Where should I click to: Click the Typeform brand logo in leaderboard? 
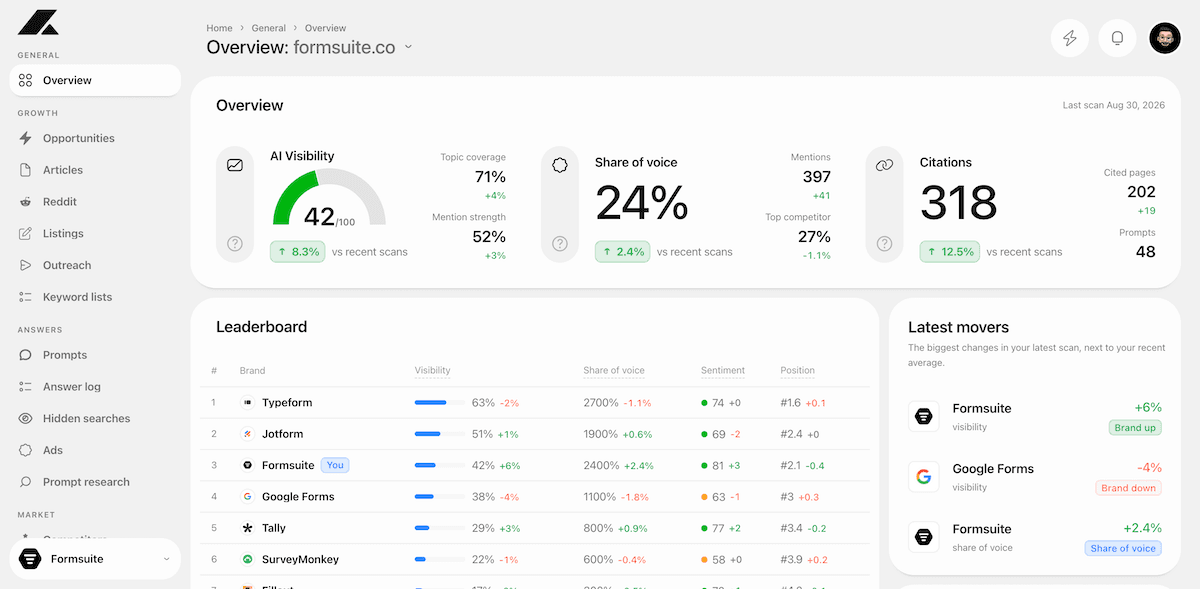pos(247,403)
